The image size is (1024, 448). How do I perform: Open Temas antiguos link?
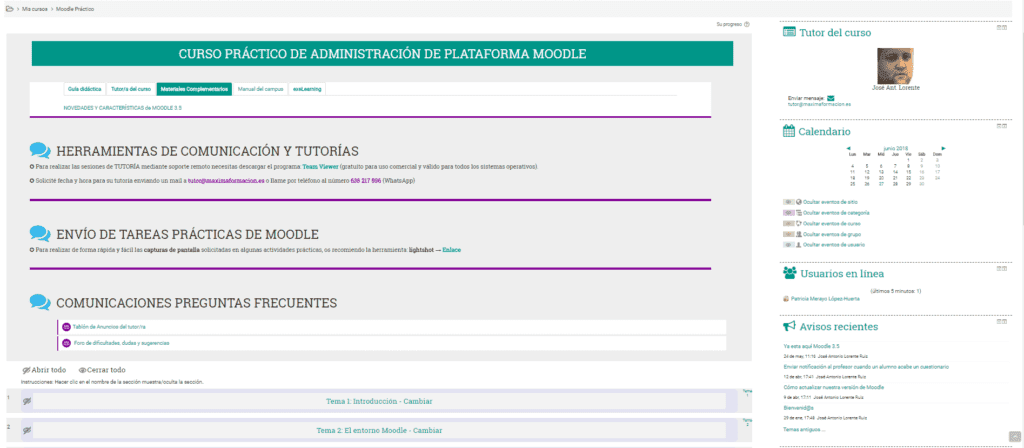[x=805, y=429]
